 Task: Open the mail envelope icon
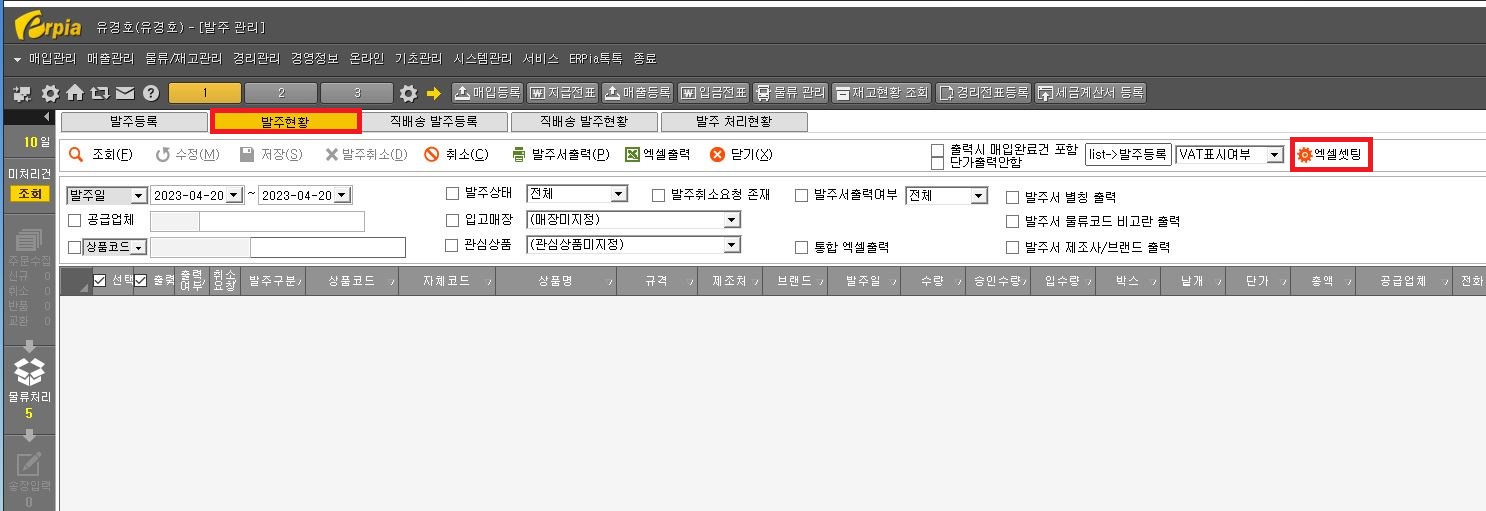(x=125, y=93)
